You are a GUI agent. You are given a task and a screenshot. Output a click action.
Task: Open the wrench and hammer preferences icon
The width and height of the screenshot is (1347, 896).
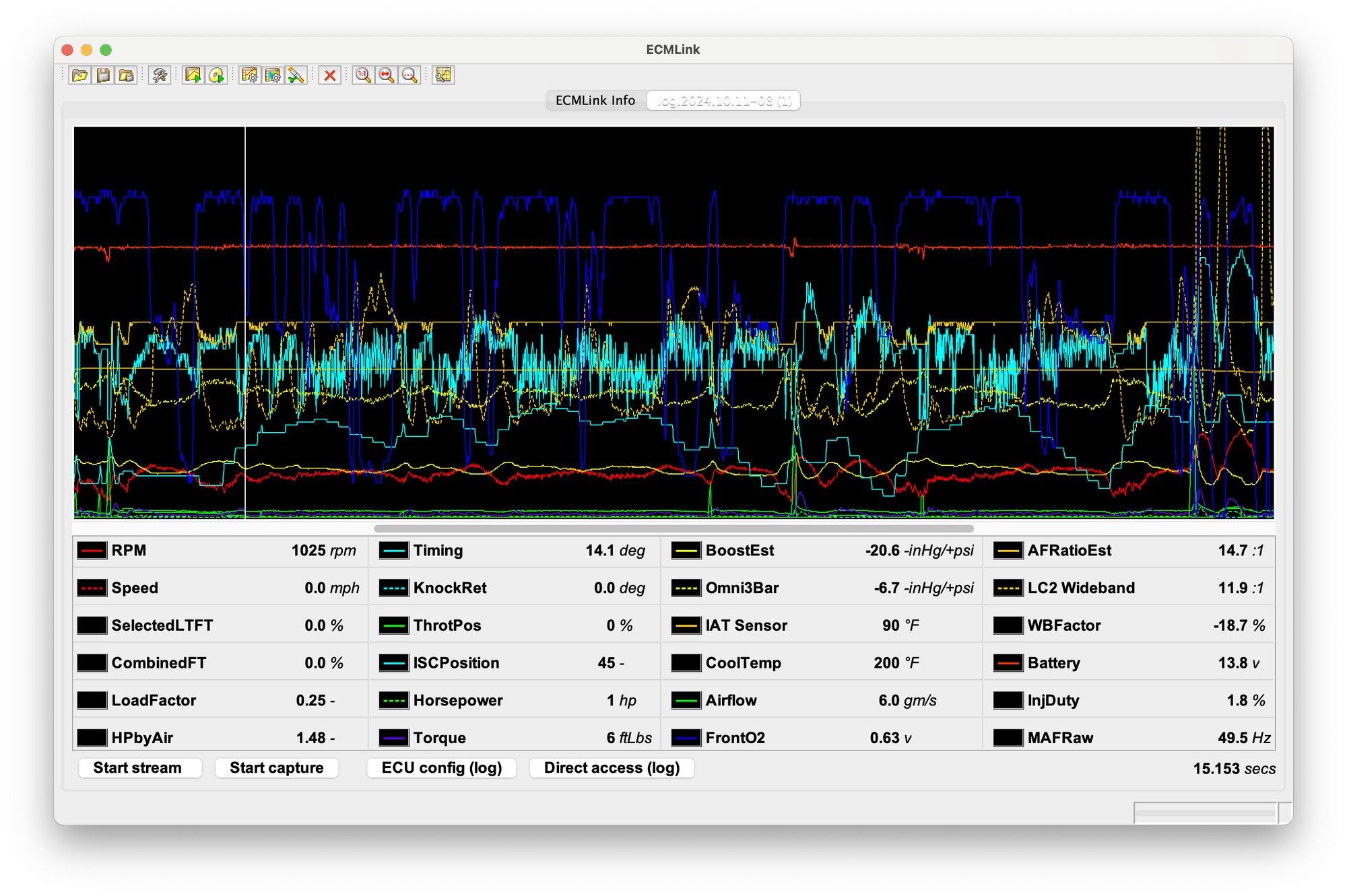click(x=160, y=75)
